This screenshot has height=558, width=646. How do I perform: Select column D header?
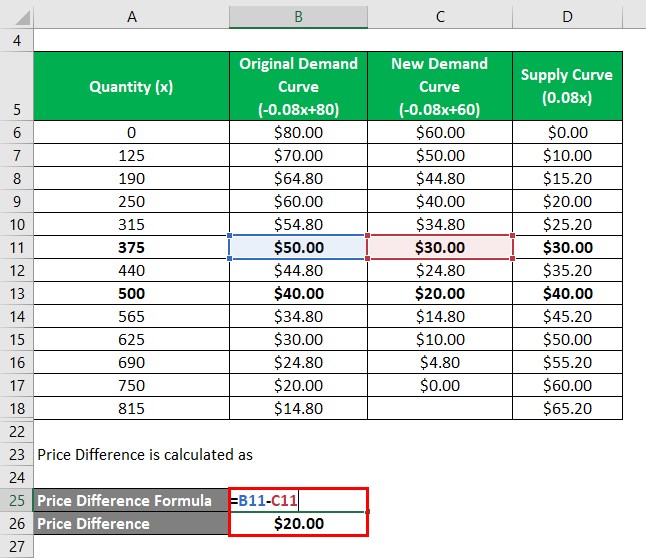(566, 16)
